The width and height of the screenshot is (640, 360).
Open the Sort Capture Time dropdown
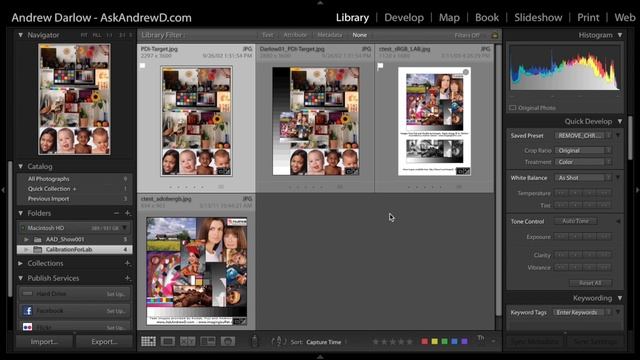click(327, 342)
